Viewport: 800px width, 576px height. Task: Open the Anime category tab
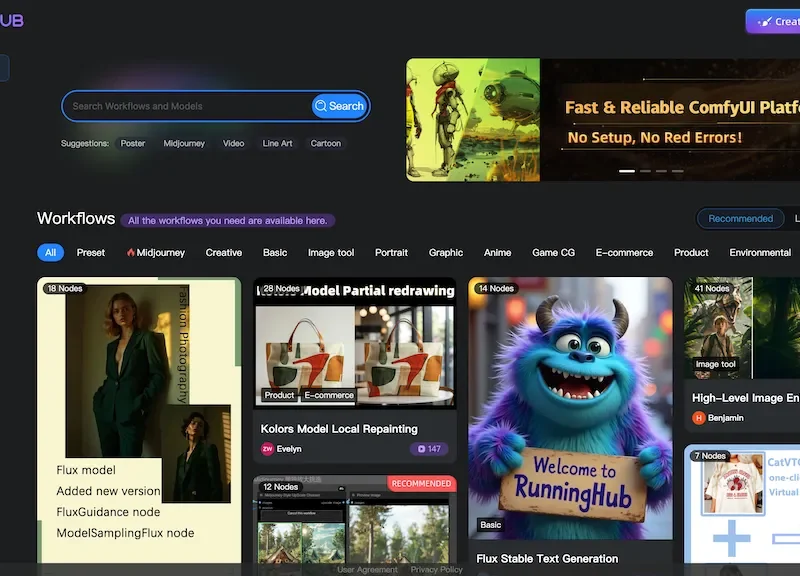pos(497,253)
